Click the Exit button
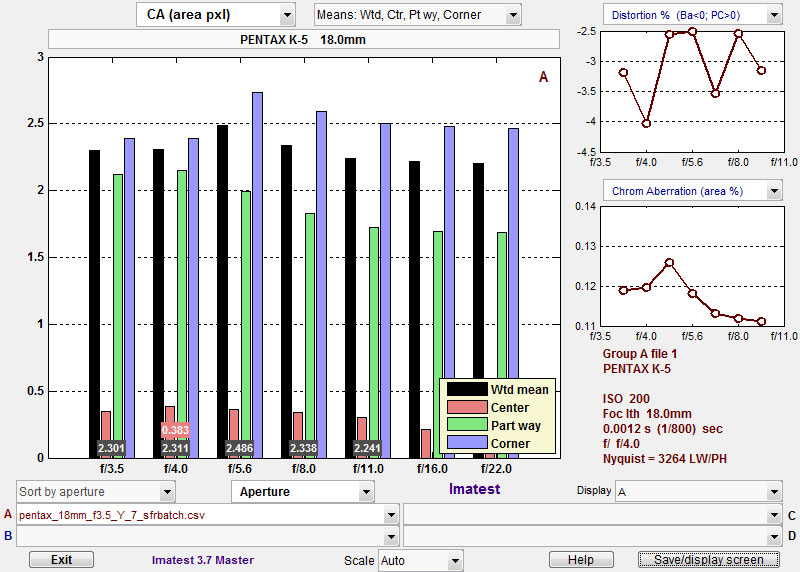The width and height of the screenshot is (800, 572). click(61, 560)
